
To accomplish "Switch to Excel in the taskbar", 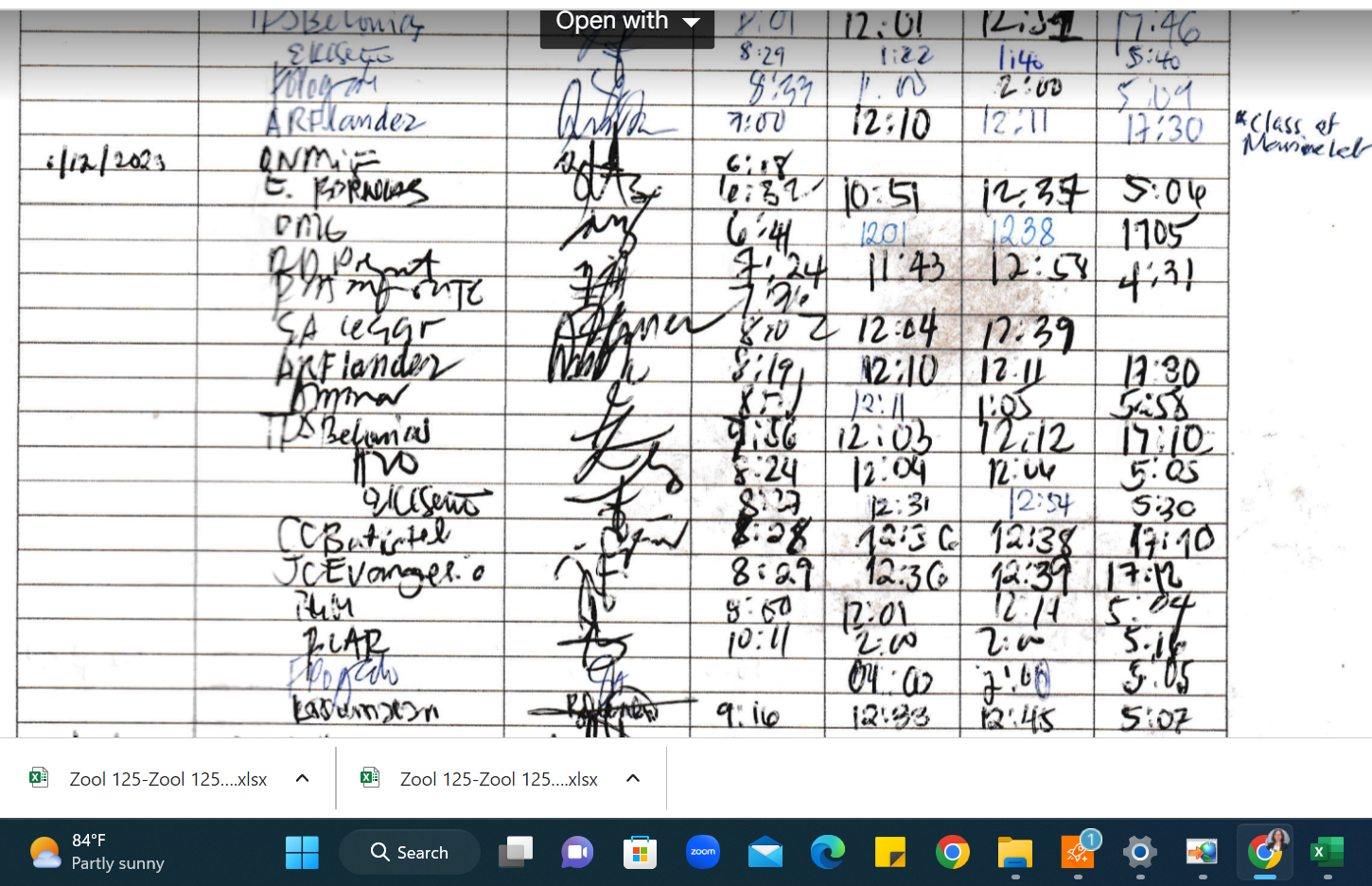I will [x=1327, y=853].
